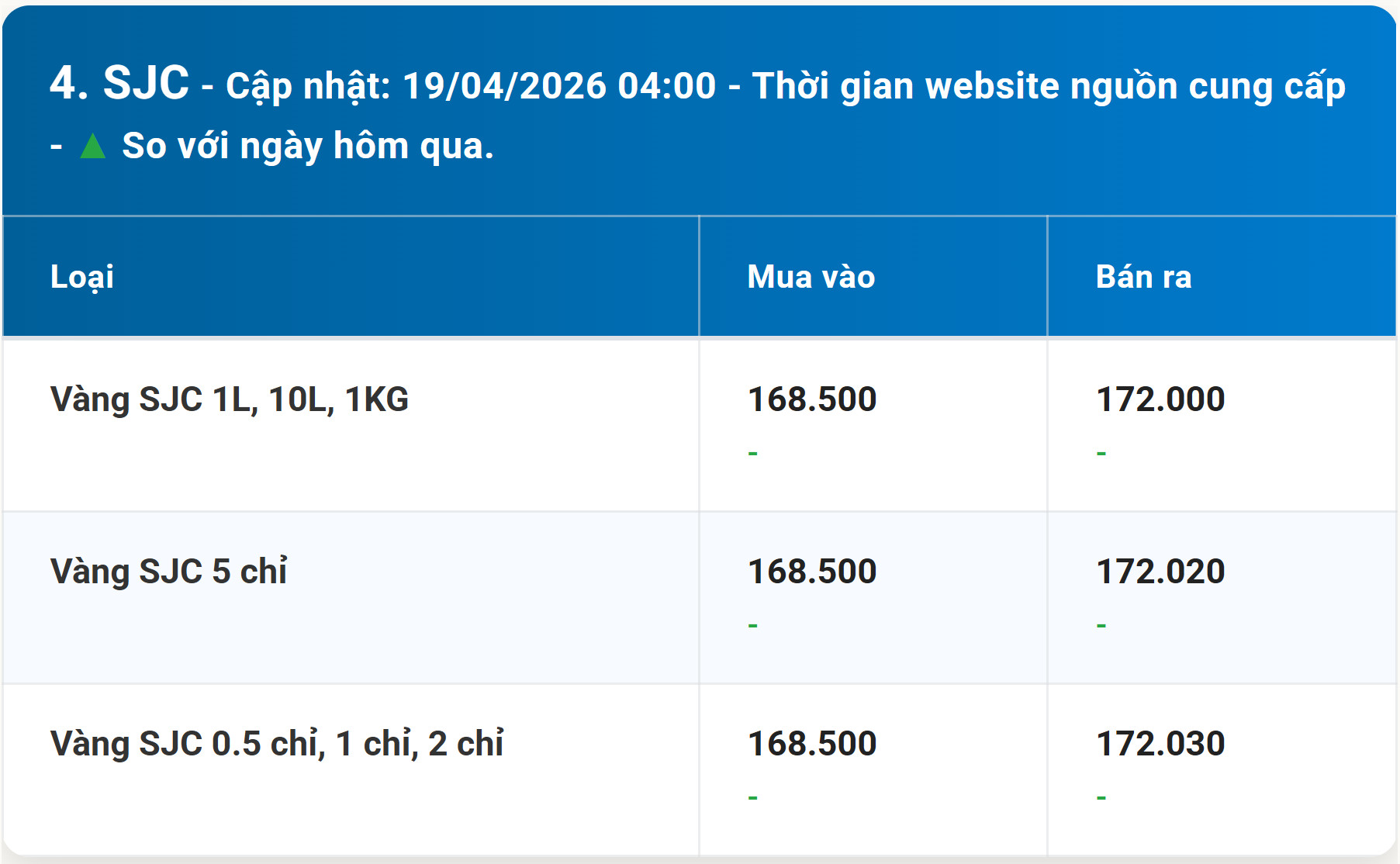Click sell price 172.030
This screenshot has width=1400, height=864.
[x=1160, y=744]
